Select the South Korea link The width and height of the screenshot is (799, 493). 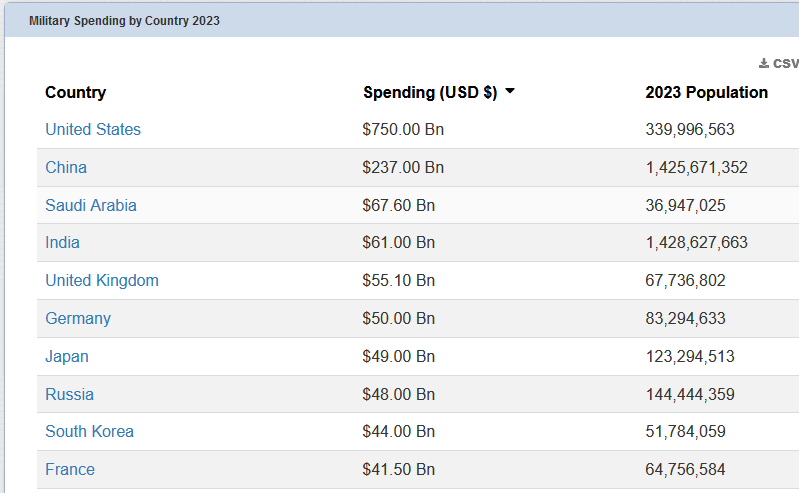(89, 432)
